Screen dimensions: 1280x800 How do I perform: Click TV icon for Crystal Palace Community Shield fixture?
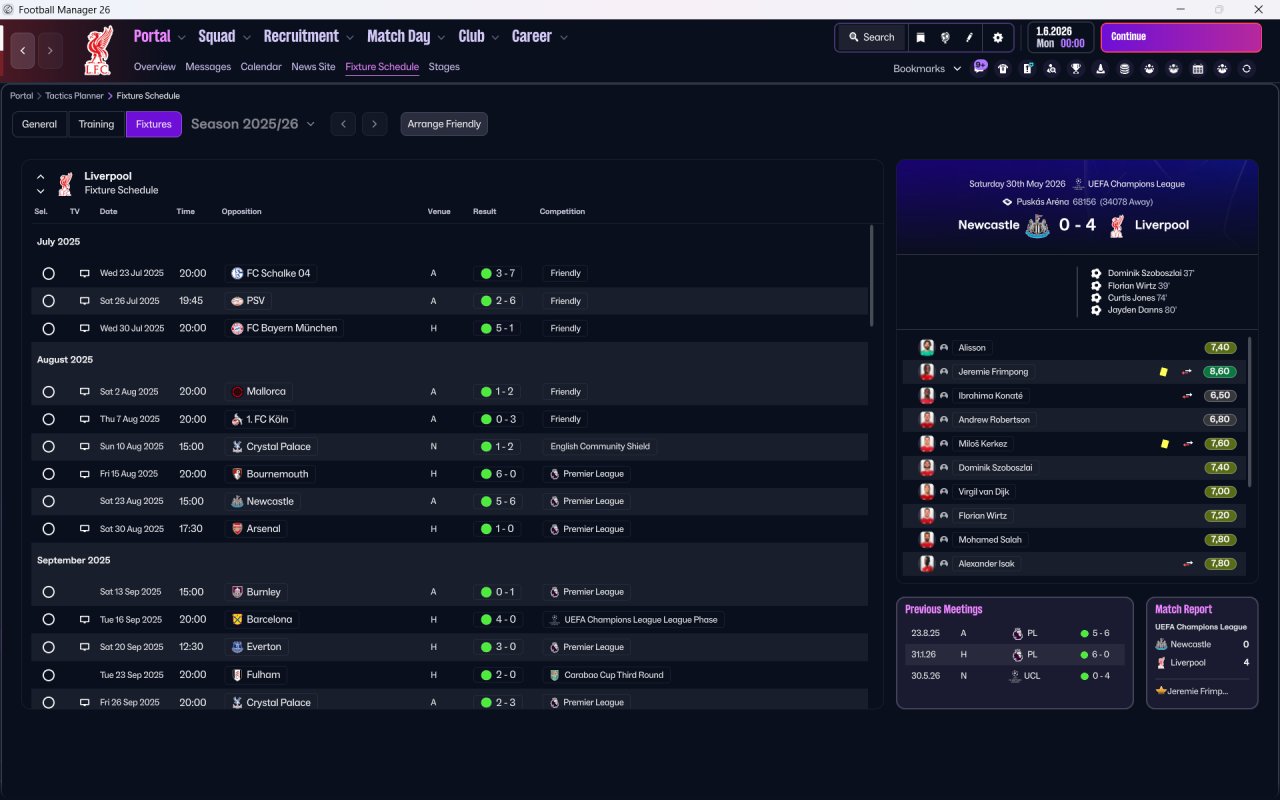[x=85, y=447]
